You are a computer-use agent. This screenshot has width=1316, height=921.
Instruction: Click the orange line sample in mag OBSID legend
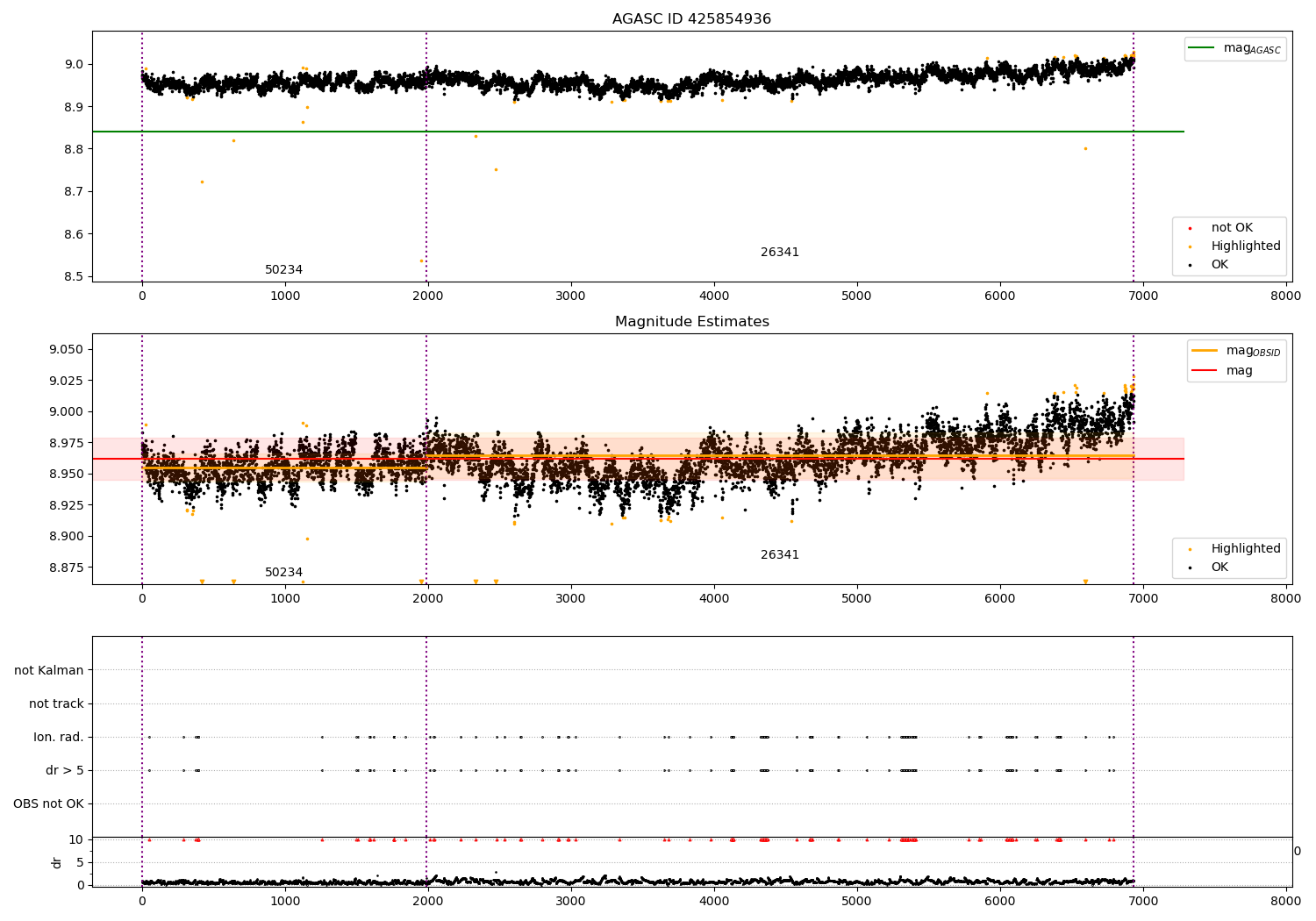pyautogui.click(x=1205, y=350)
